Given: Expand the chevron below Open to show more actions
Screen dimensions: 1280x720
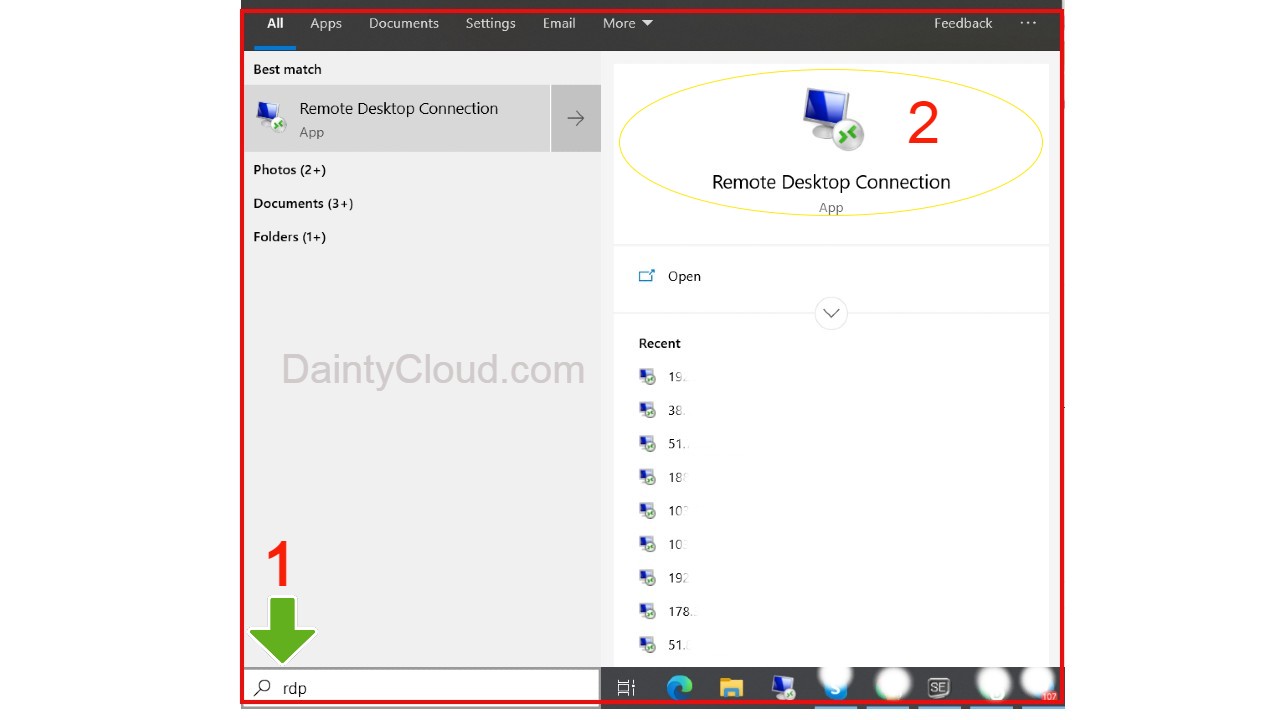Looking at the screenshot, I should pyautogui.click(x=831, y=313).
